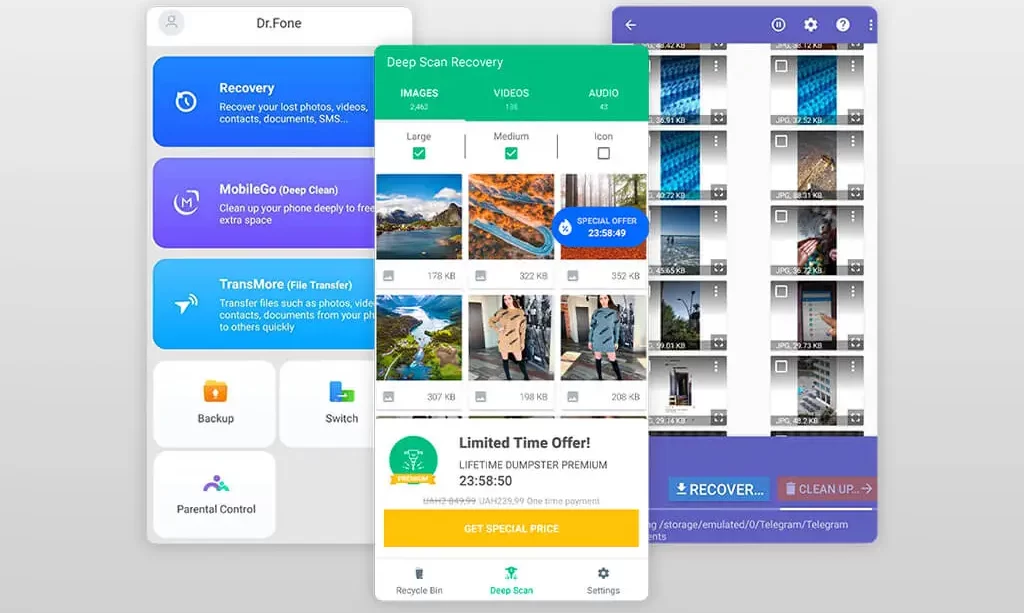Expand fullscreen on the 45.65 KB photo

718,268
